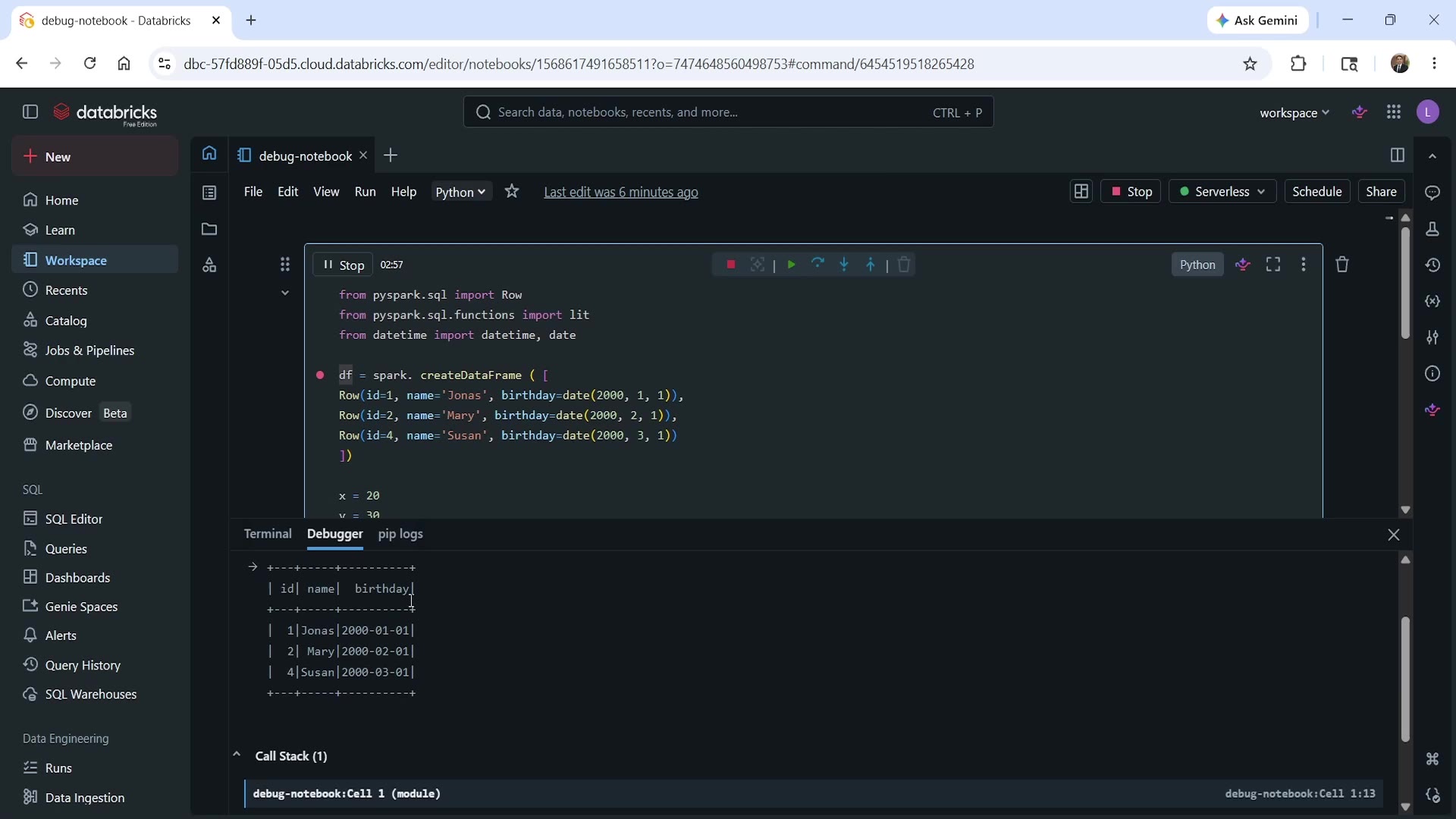Collapse the cell code with the chevron
Image resolution: width=1456 pixels, height=819 pixels.
(x=285, y=293)
